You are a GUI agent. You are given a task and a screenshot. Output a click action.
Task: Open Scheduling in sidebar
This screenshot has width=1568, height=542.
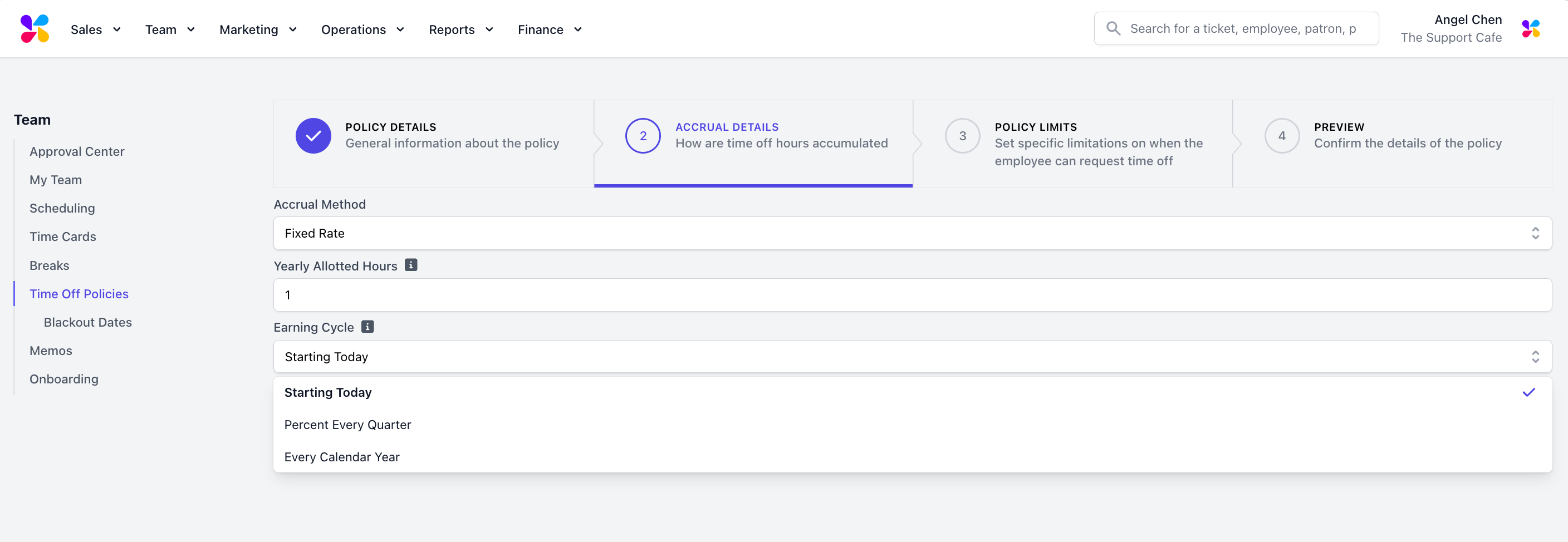pyautogui.click(x=62, y=209)
